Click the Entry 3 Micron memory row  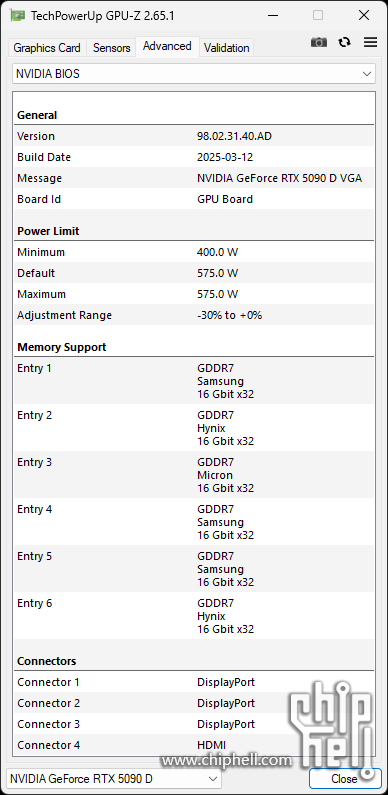pyautogui.click(x=194, y=475)
